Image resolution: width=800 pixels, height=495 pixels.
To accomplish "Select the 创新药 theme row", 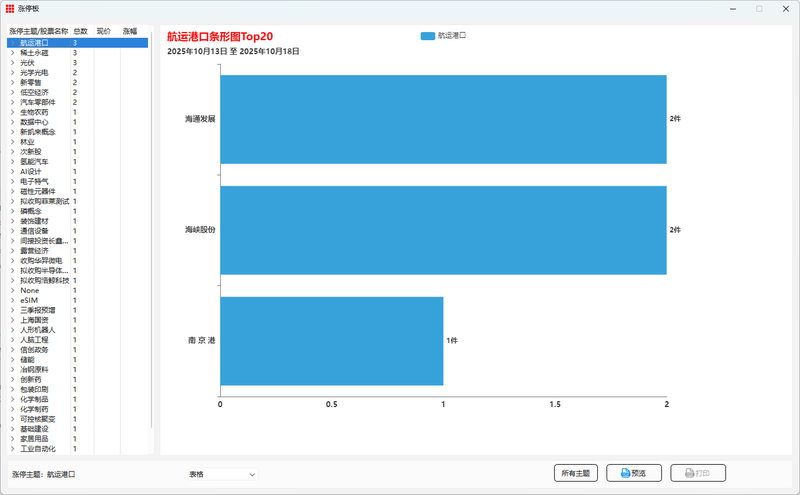I will 78,379.
